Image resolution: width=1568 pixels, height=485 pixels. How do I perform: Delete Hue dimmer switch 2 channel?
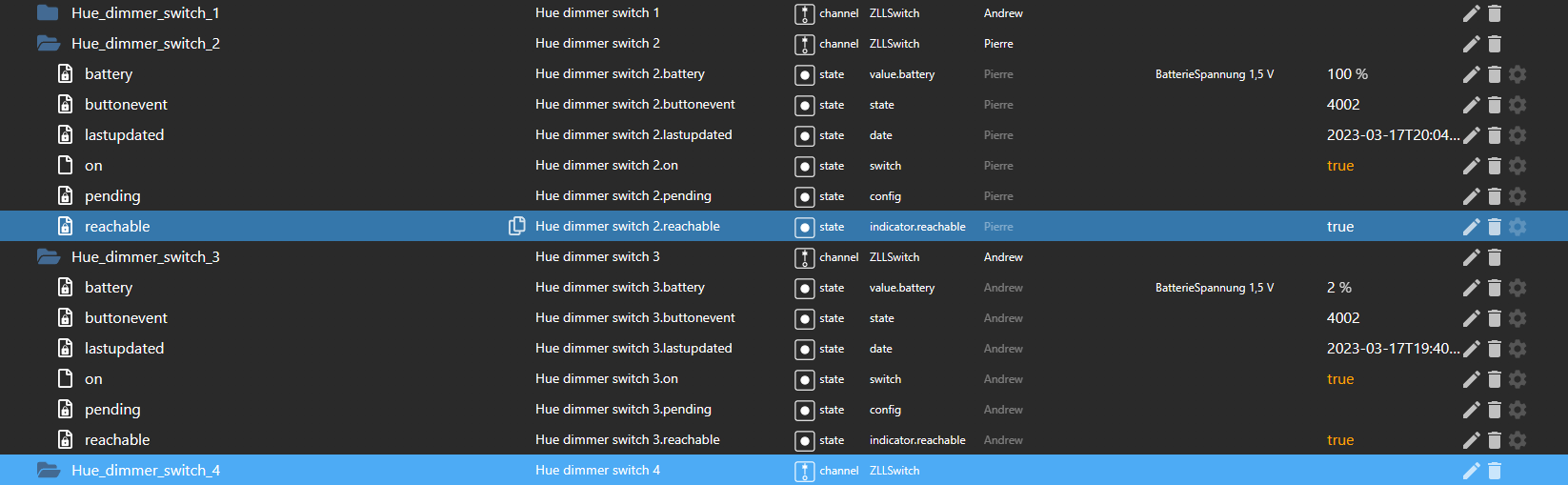pos(1495,44)
